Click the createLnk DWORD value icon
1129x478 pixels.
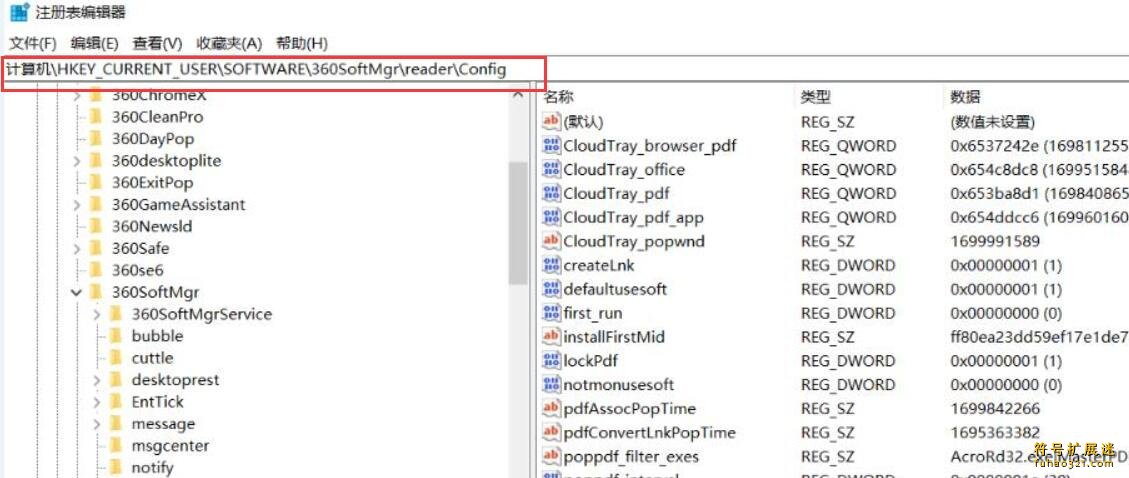coord(552,265)
